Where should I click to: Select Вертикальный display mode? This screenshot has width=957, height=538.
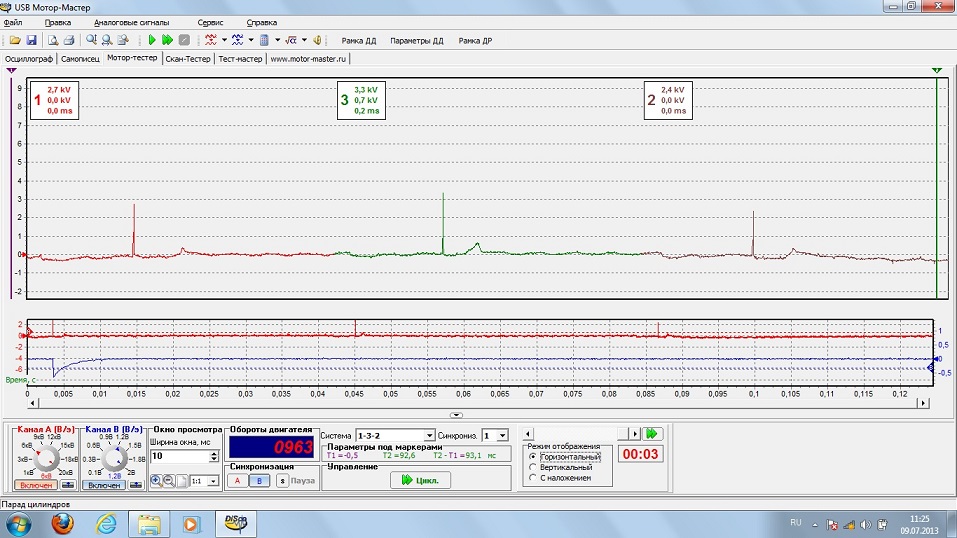coord(561,467)
